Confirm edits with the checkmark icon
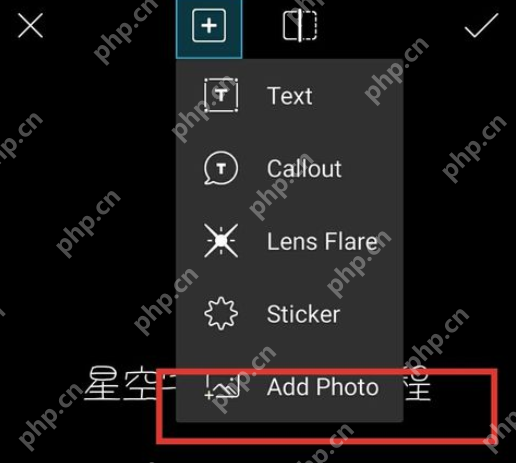 tap(482, 26)
